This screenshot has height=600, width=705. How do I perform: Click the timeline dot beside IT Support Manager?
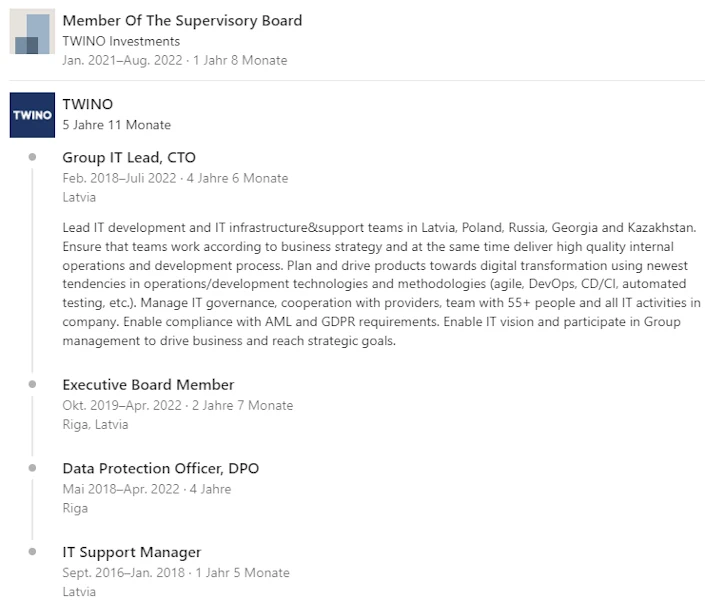(33, 551)
